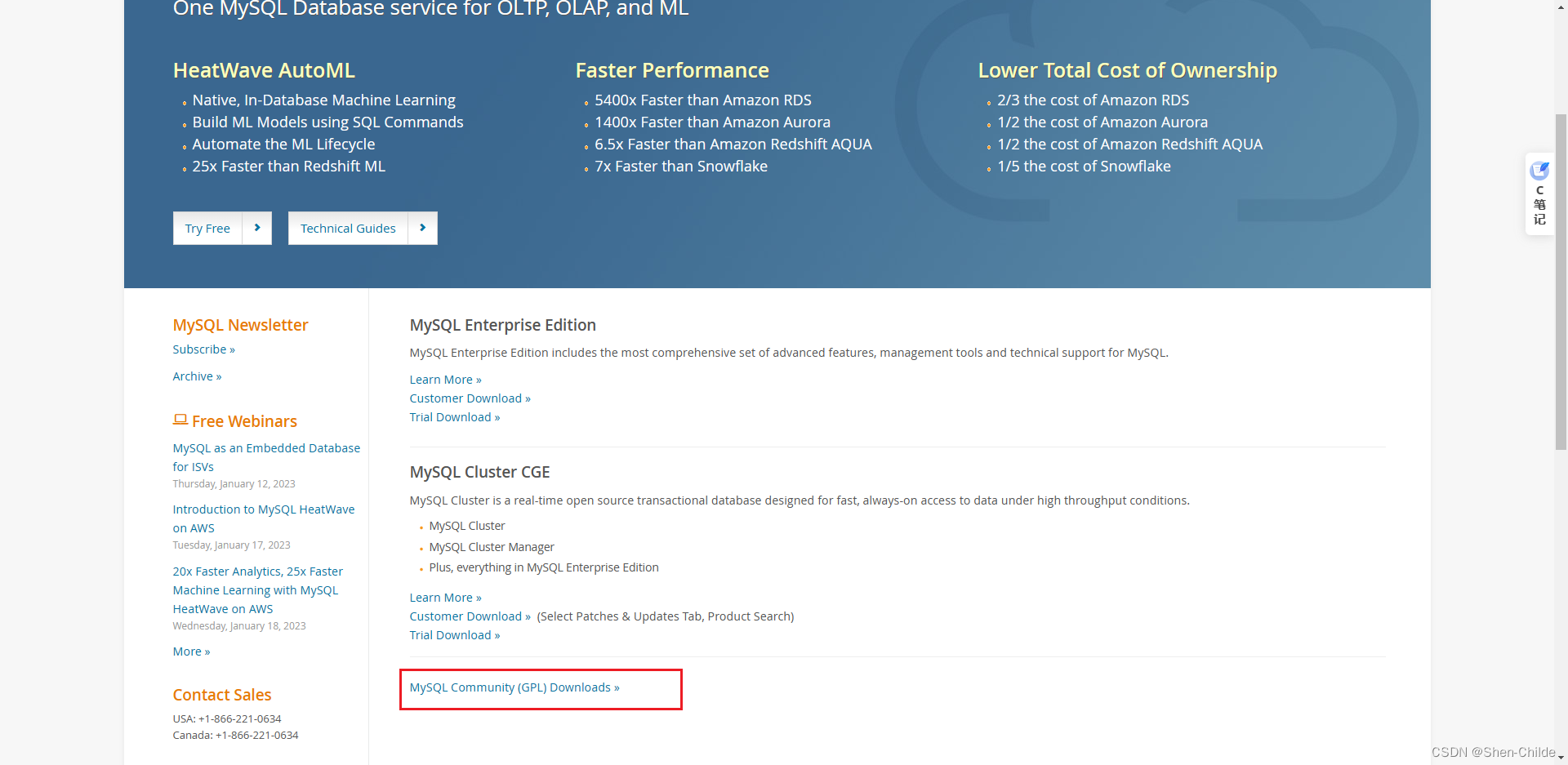Click 'Thursday, January 12, 2023' date text
Screen dimensions: 1568x765
coord(234,484)
